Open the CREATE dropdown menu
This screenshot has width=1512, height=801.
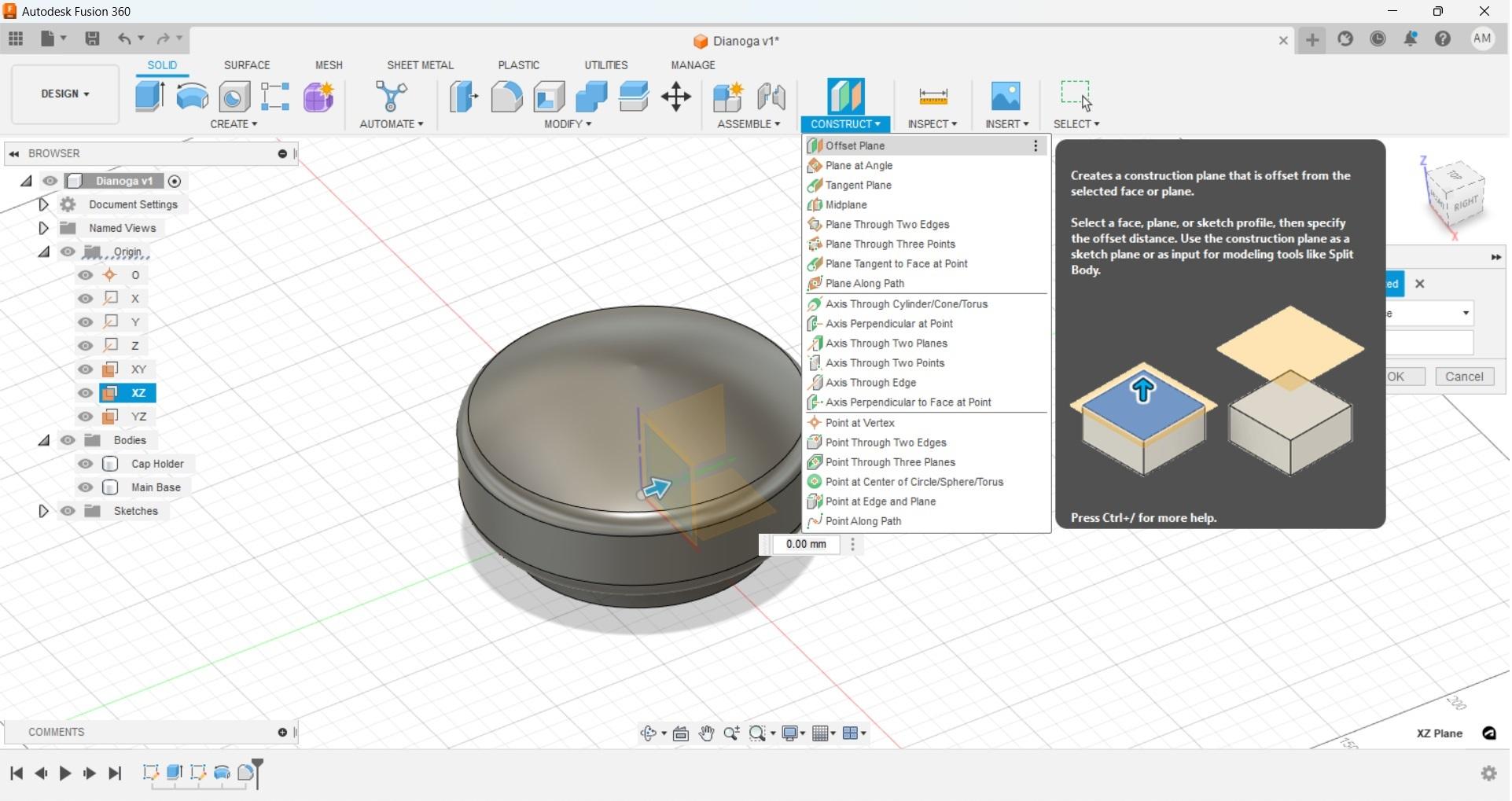coord(234,124)
